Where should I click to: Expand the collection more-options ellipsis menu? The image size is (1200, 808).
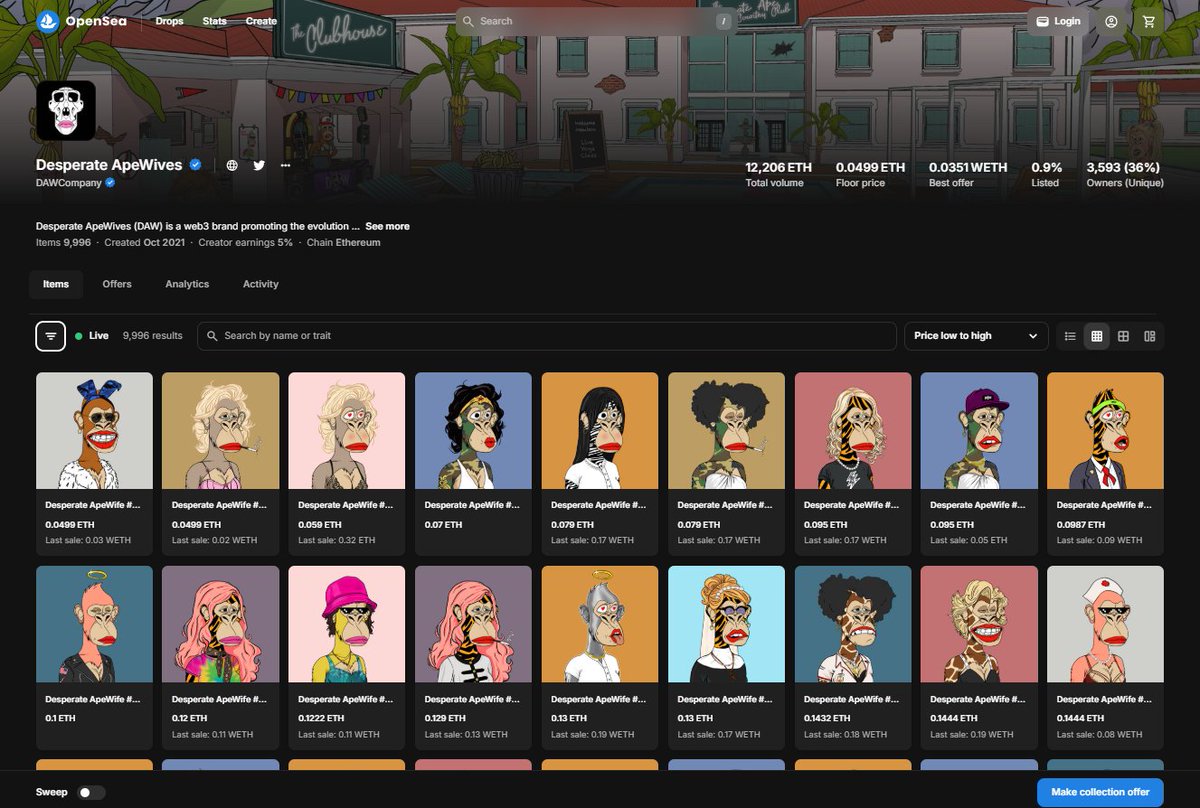click(x=285, y=165)
